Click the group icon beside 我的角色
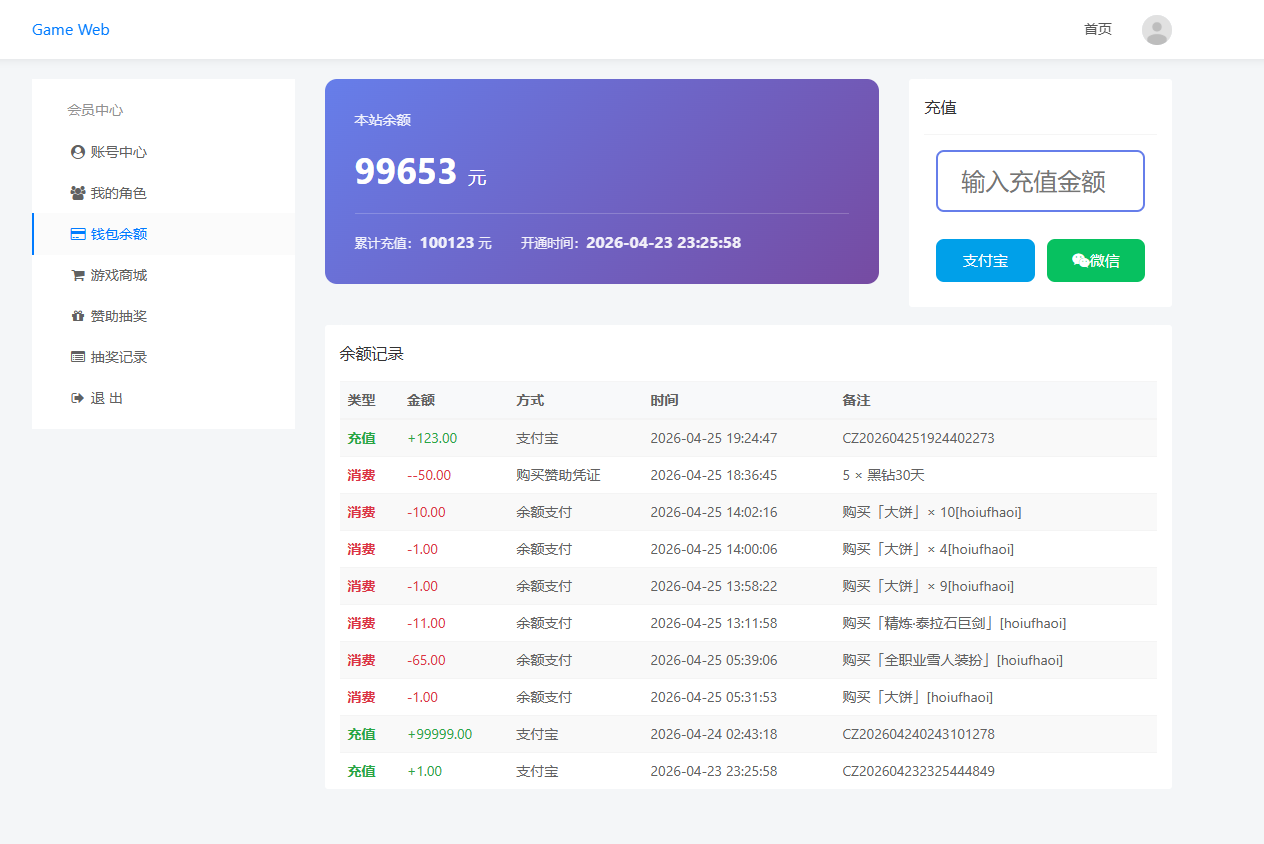This screenshot has width=1264, height=844. pyautogui.click(x=78, y=193)
